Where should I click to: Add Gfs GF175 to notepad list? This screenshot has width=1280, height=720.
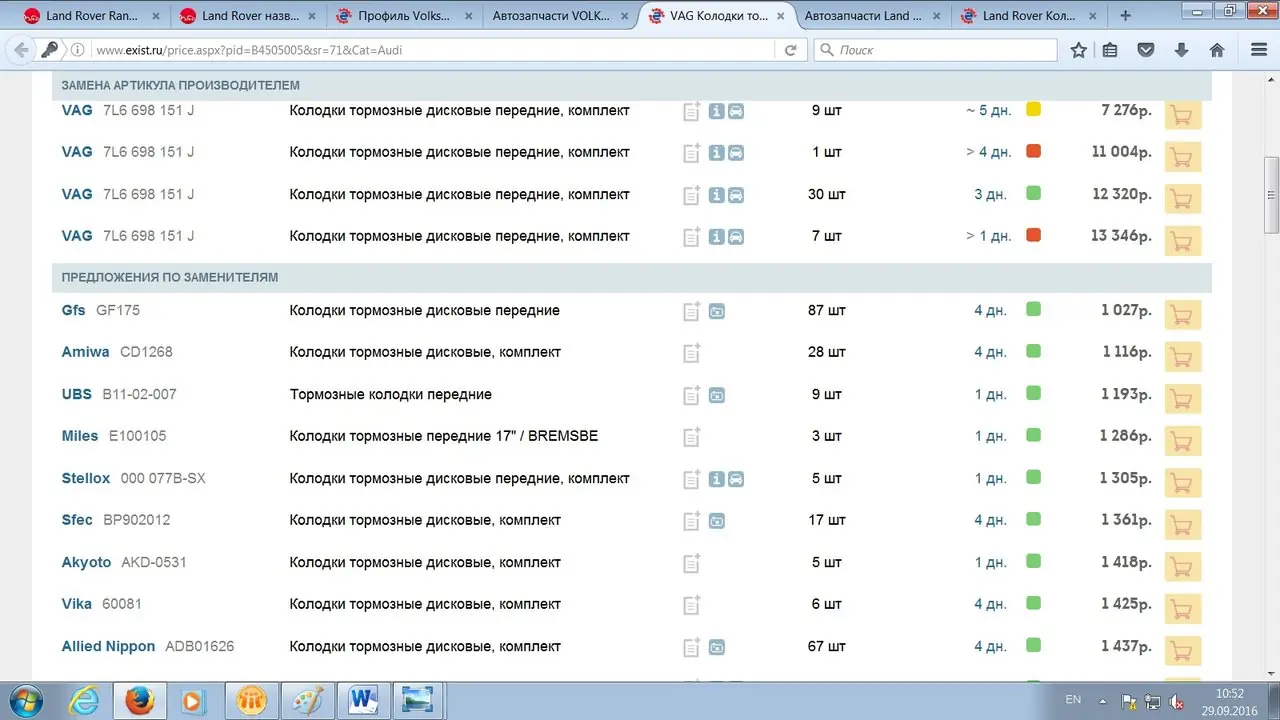coord(692,311)
